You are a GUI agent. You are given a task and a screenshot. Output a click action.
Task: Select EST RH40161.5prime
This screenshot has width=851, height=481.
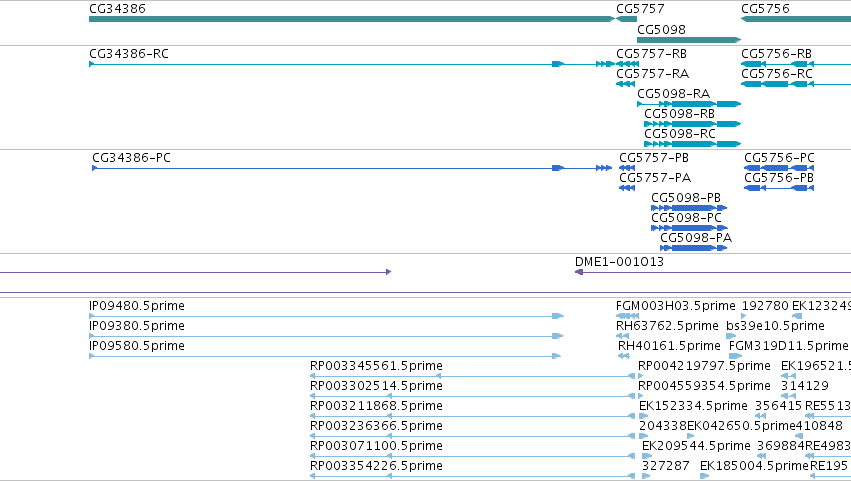coord(624,356)
